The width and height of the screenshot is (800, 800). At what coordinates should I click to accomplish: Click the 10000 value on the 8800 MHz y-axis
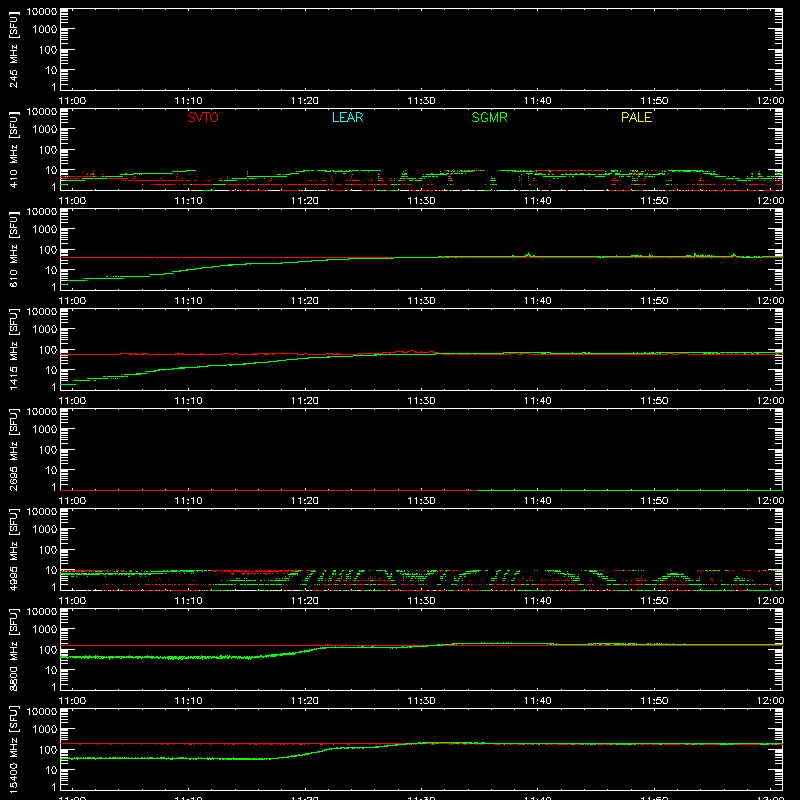[42, 612]
